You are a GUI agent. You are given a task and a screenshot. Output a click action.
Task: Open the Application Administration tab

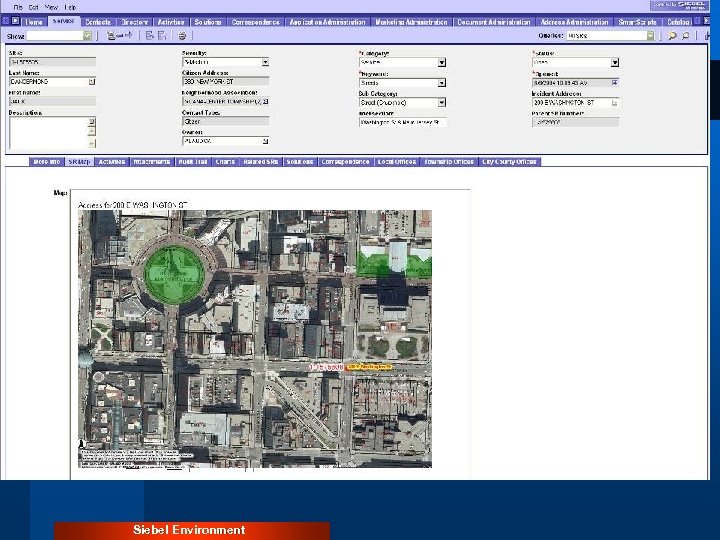pyautogui.click(x=327, y=22)
